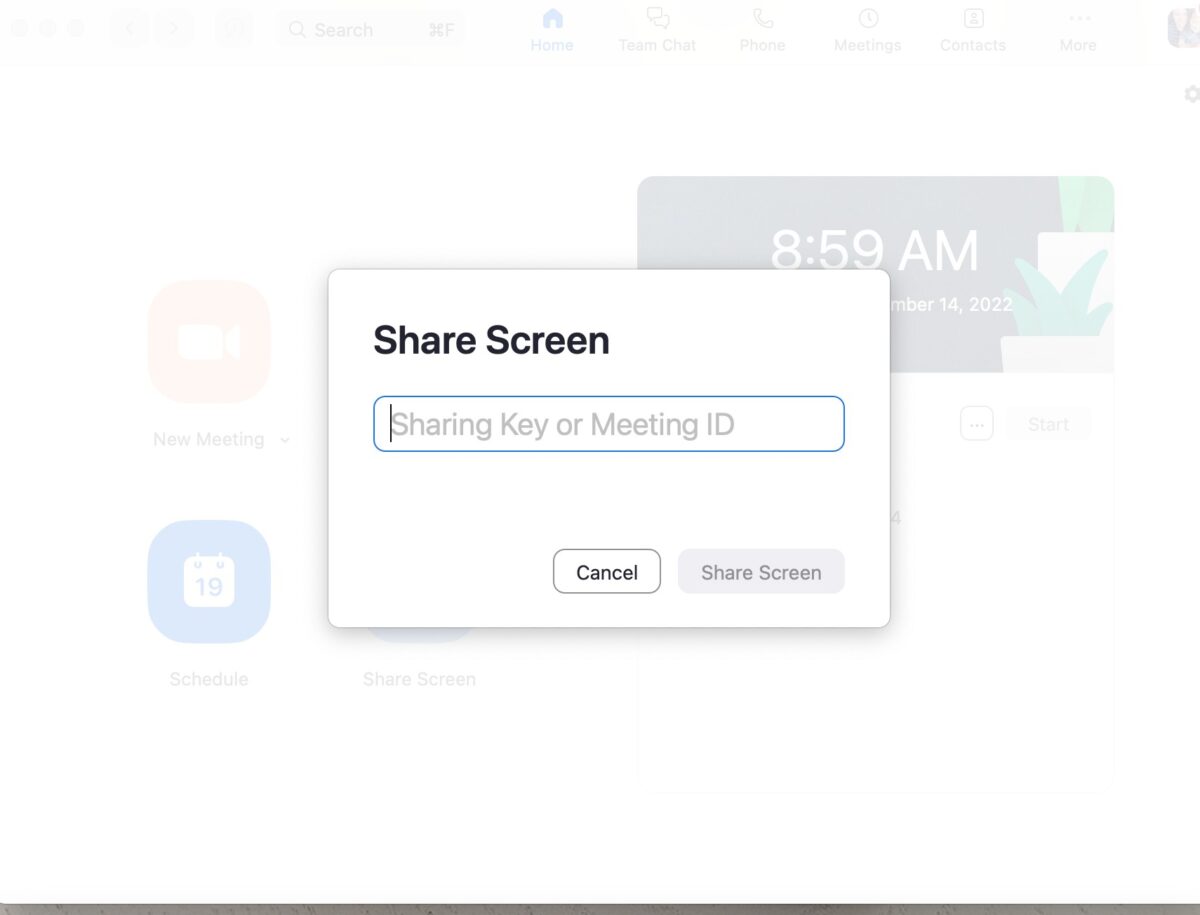
Task: Go to the Meetings tab
Action: click(867, 30)
